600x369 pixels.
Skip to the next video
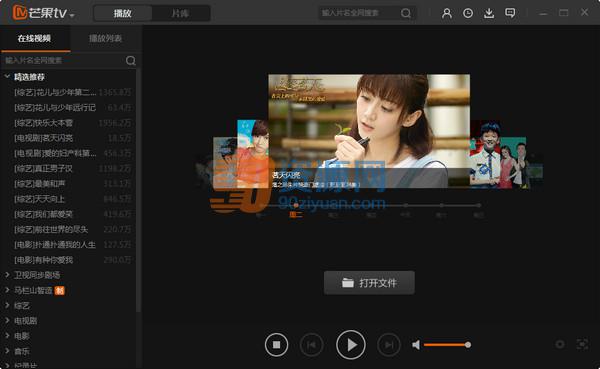tap(389, 345)
